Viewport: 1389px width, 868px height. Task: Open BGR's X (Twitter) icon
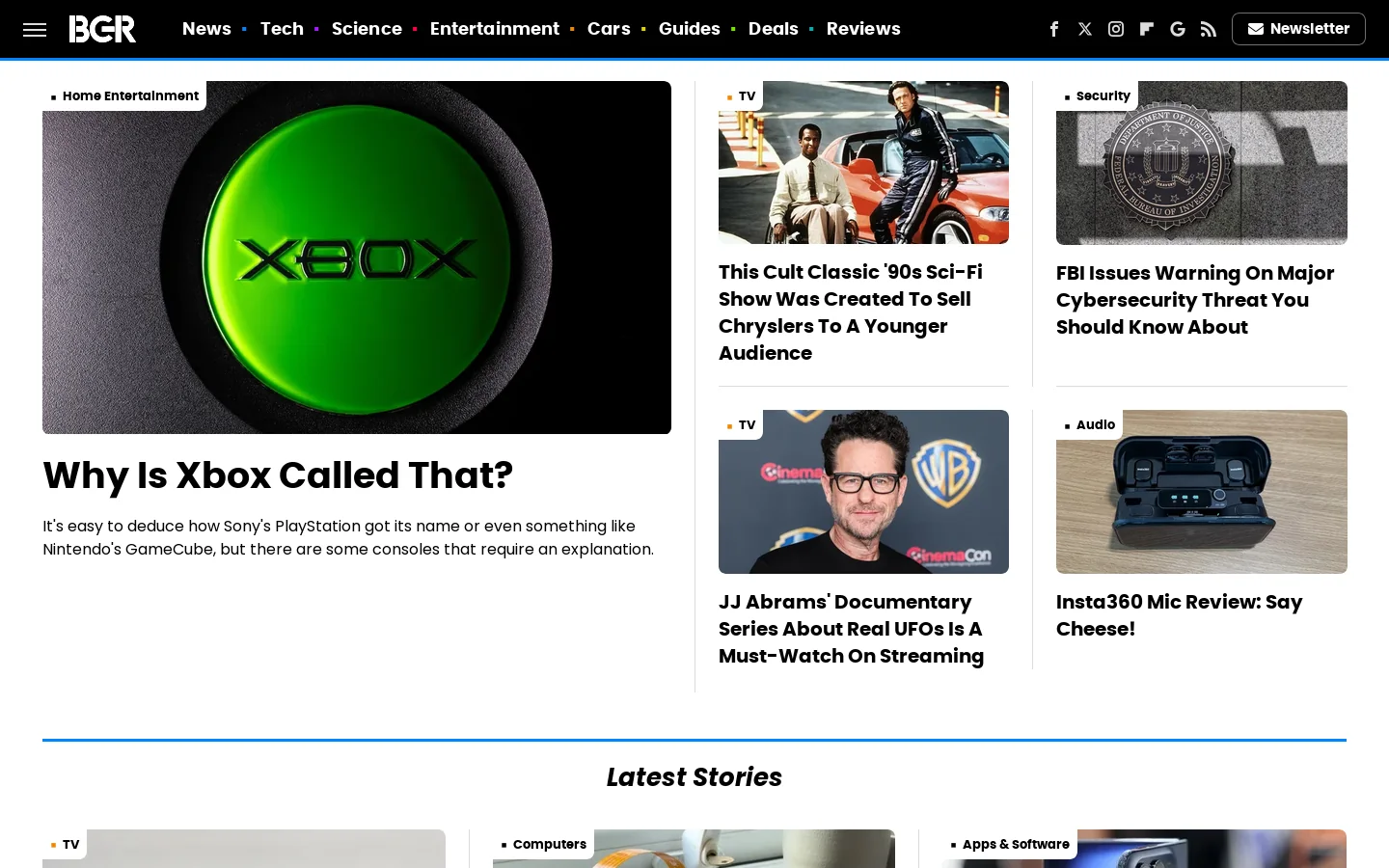(1085, 29)
